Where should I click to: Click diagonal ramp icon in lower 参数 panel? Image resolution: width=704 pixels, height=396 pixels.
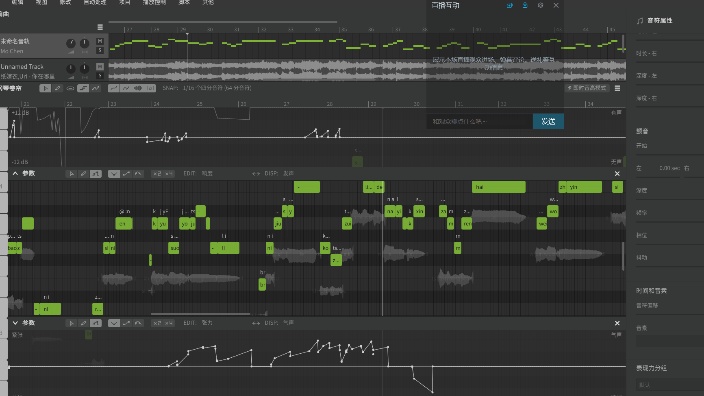click(x=126, y=323)
